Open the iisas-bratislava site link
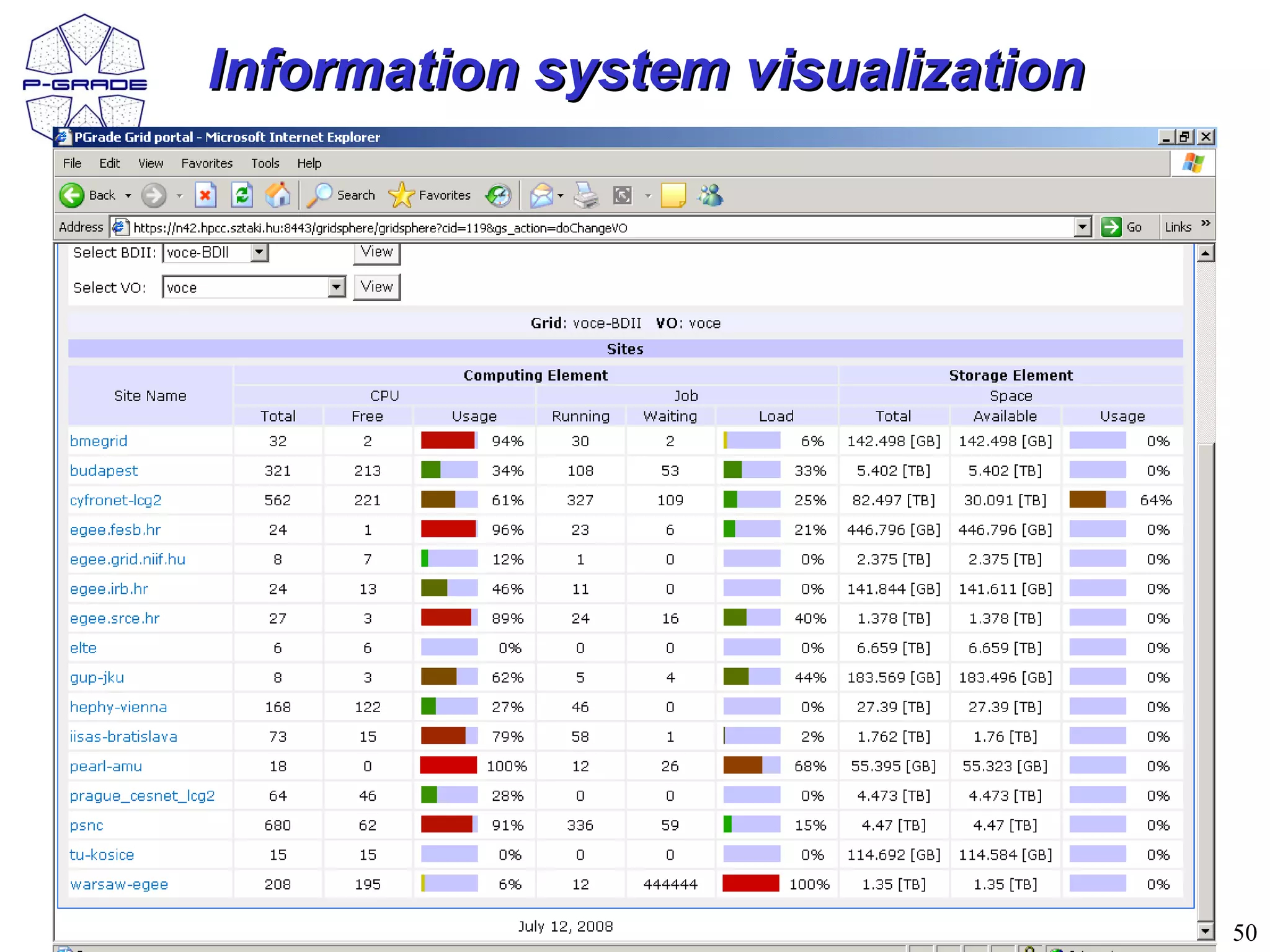 [x=123, y=736]
